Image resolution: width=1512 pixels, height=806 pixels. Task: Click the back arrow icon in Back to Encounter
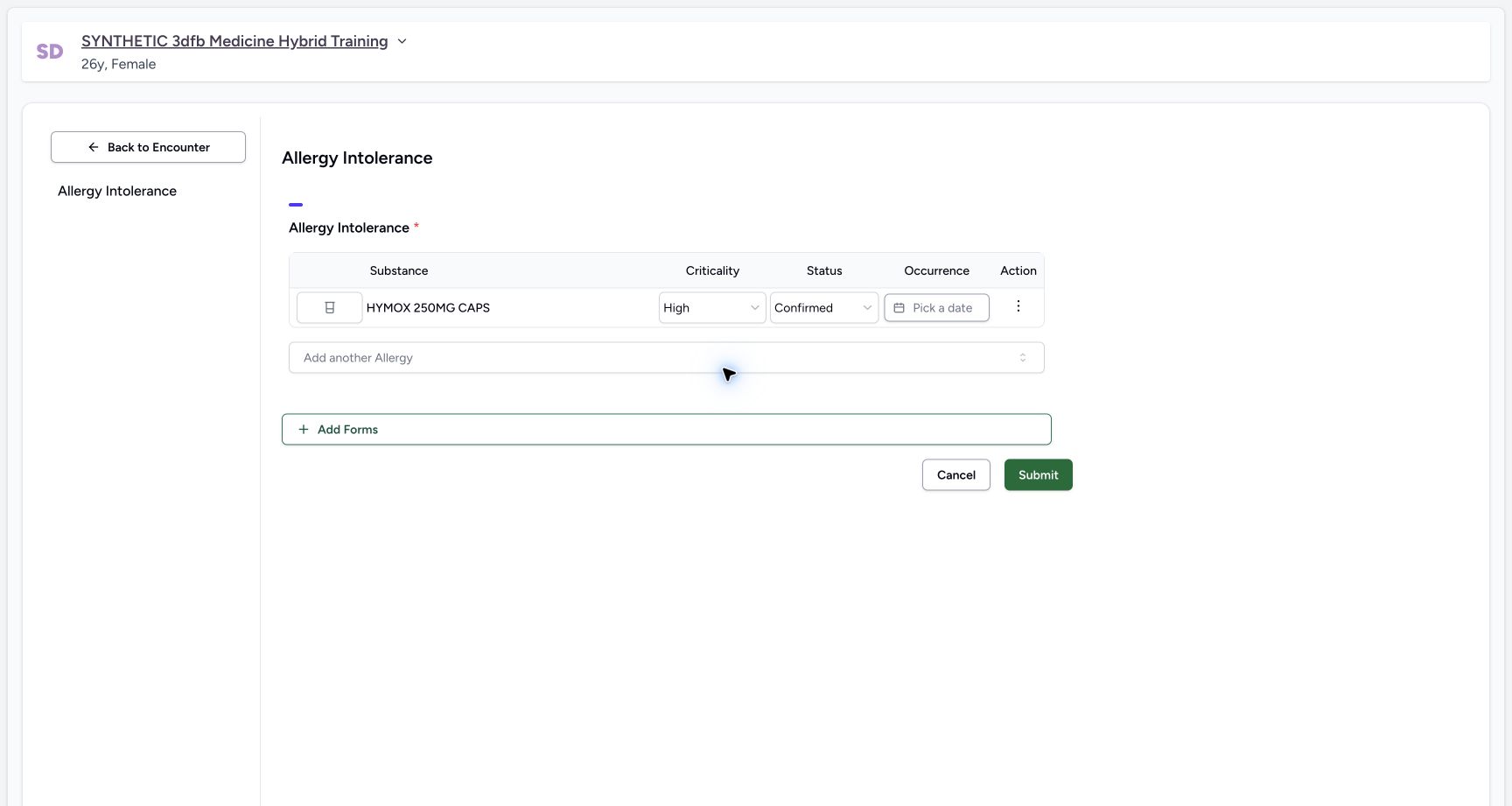pos(94,147)
